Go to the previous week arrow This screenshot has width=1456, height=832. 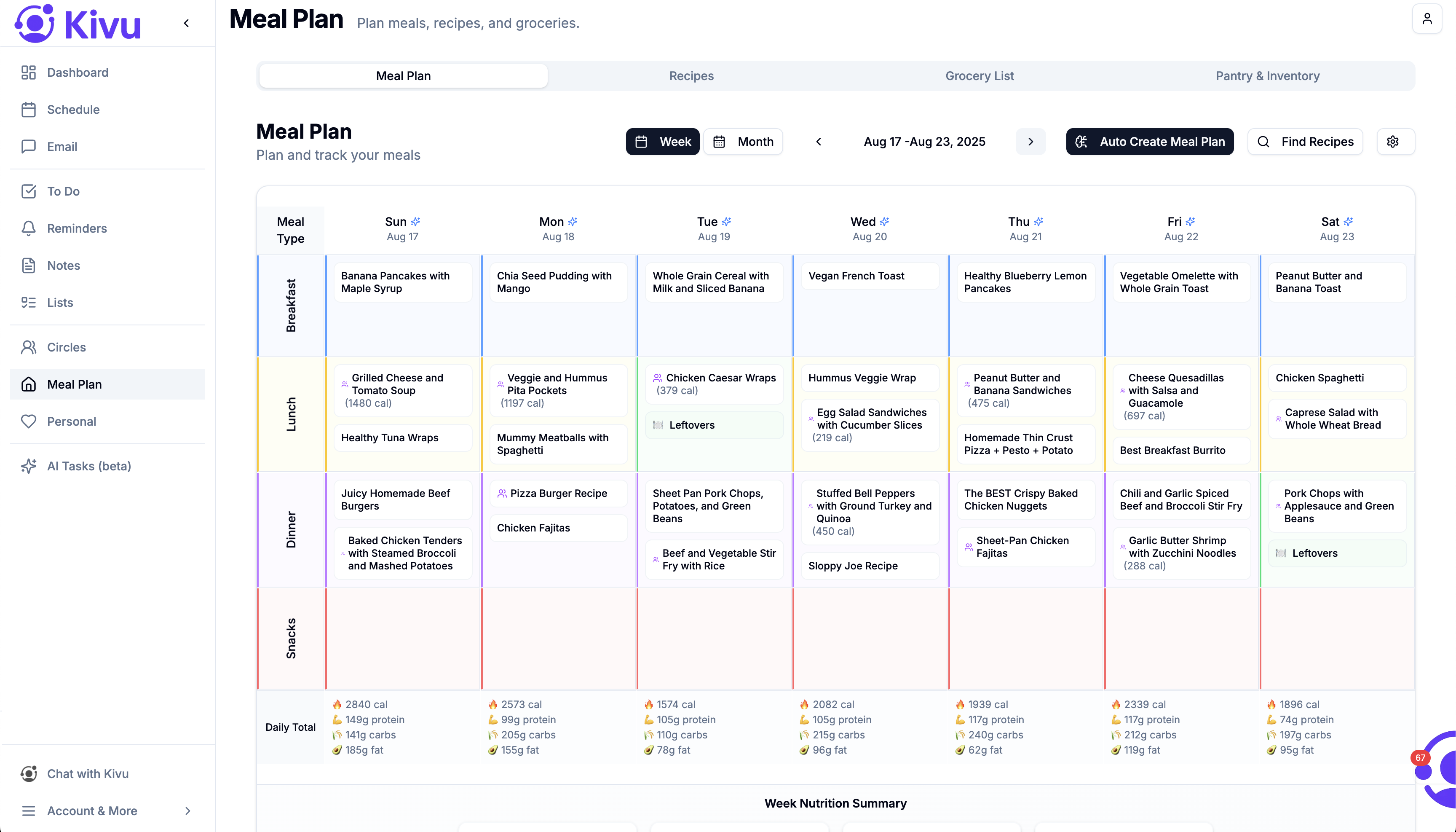(819, 141)
